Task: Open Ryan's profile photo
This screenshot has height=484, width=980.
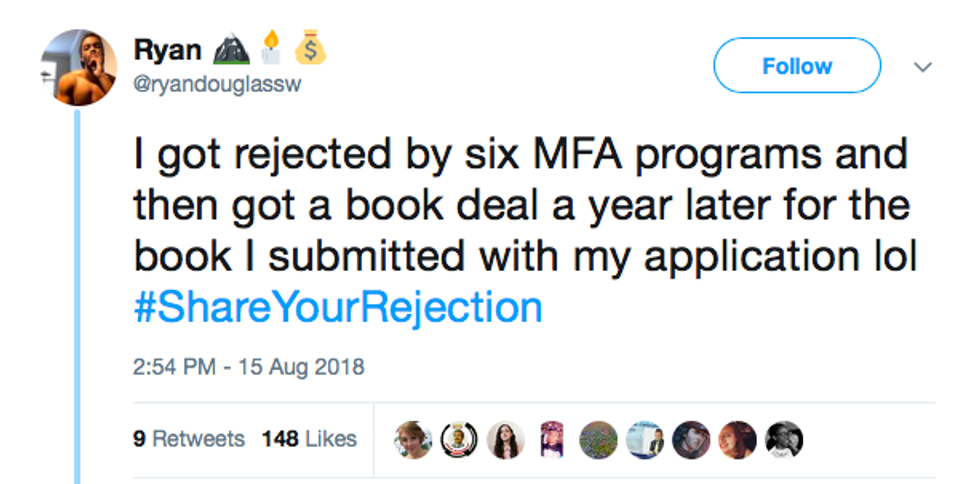Action: 78,68
